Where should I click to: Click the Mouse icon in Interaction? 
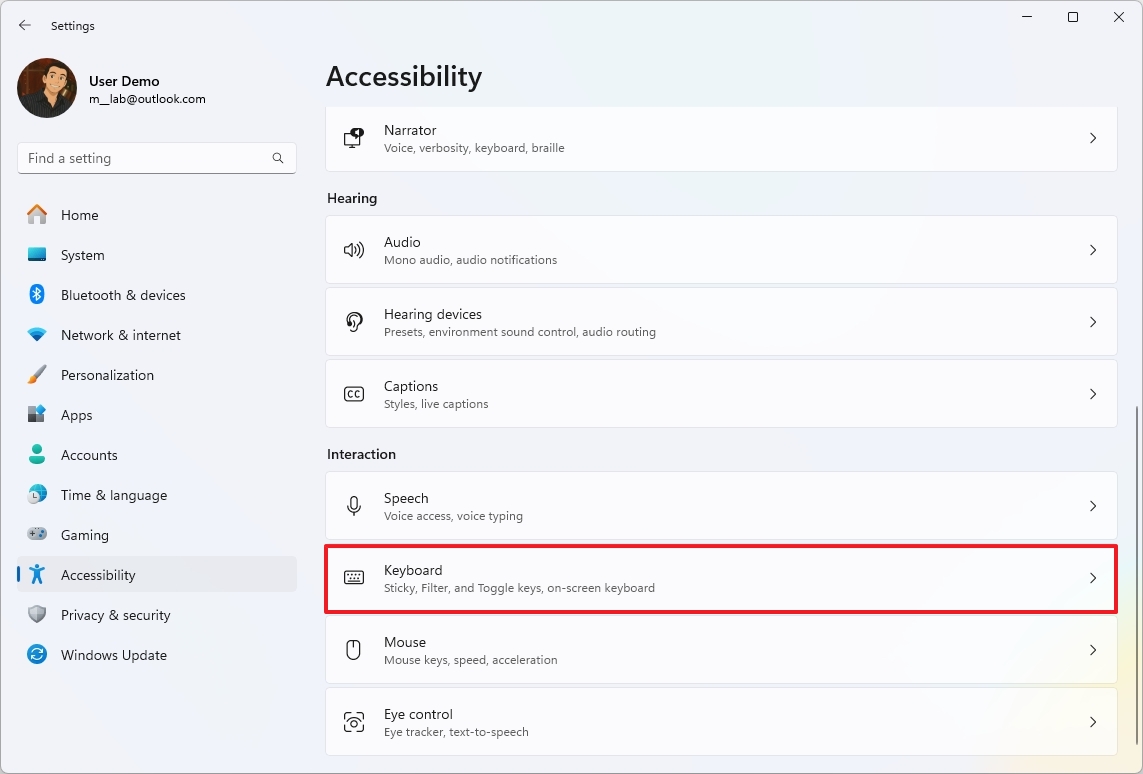click(x=354, y=650)
